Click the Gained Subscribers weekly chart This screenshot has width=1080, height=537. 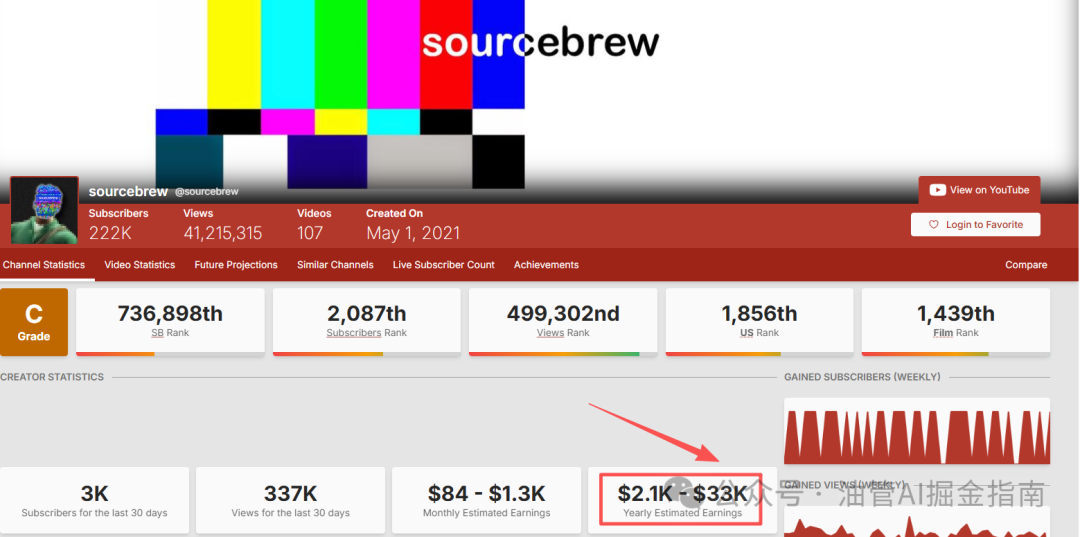(x=917, y=431)
